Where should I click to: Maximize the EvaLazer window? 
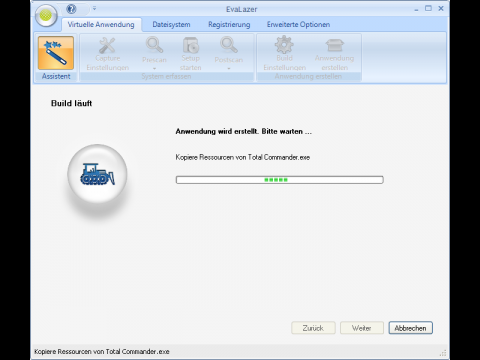click(428, 8)
